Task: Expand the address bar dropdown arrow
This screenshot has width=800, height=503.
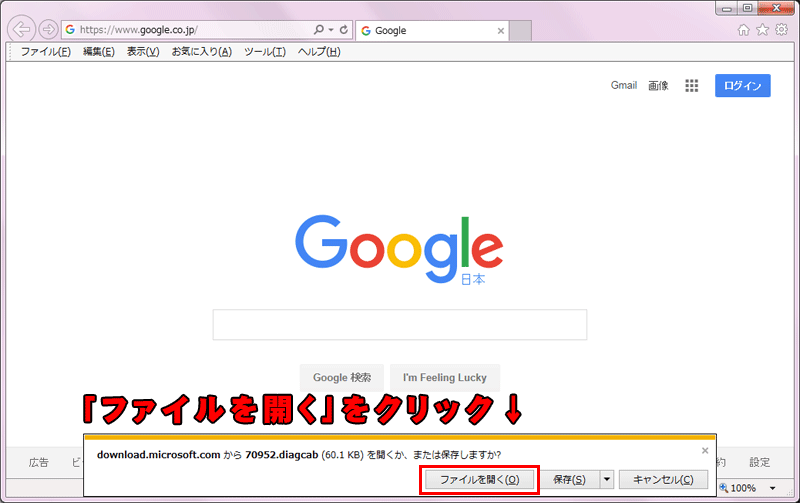Action: point(331,30)
